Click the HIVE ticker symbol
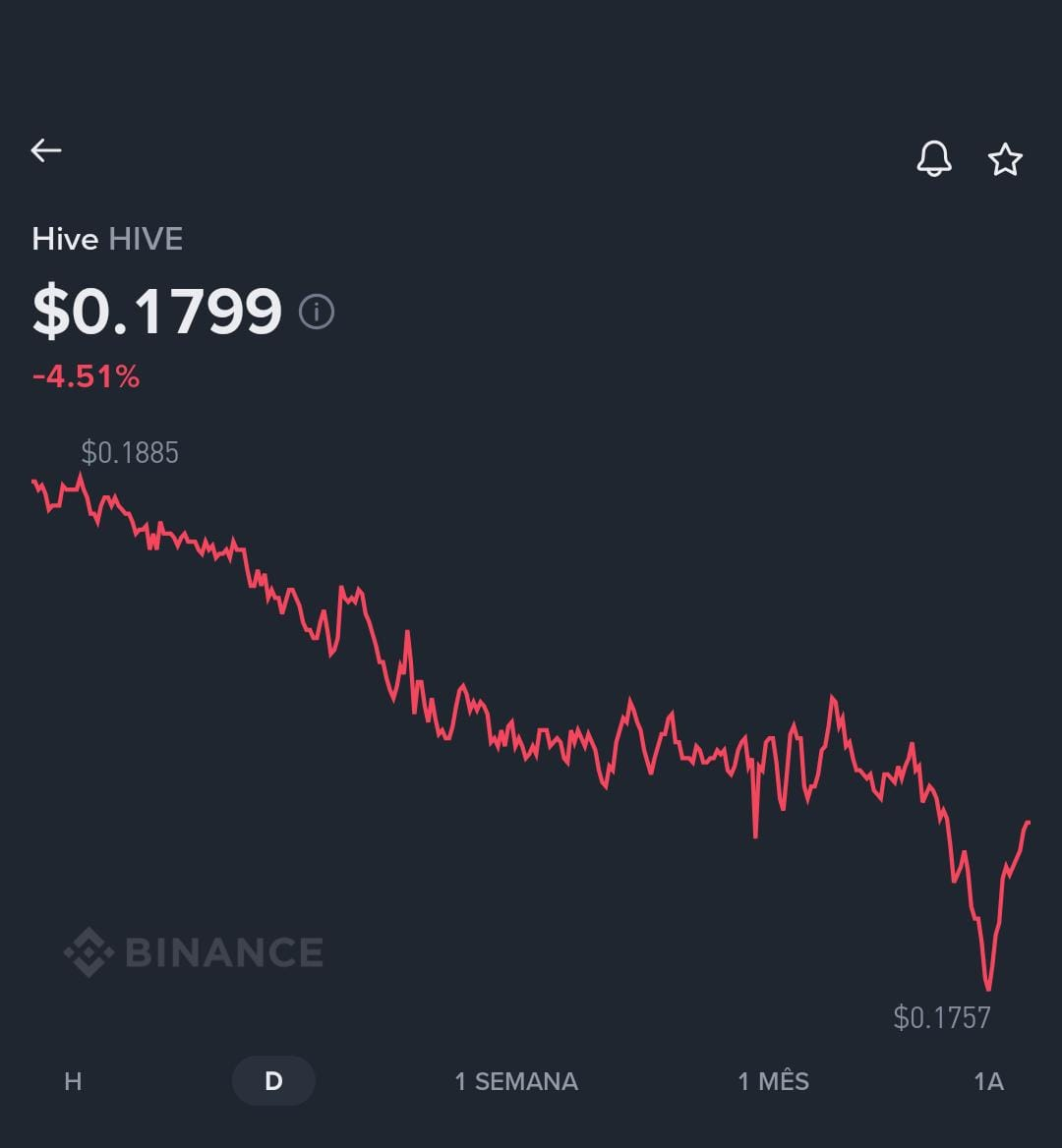Viewport: 1062px width, 1148px height. click(146, 239)
